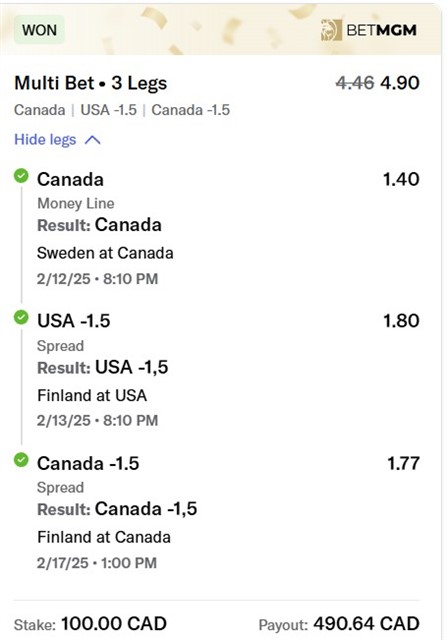Click the BETMGM brand text

click(x=382, y=30)
